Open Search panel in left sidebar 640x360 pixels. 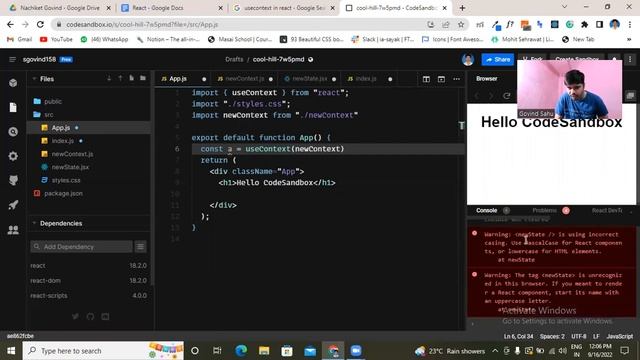click(13, 132)
